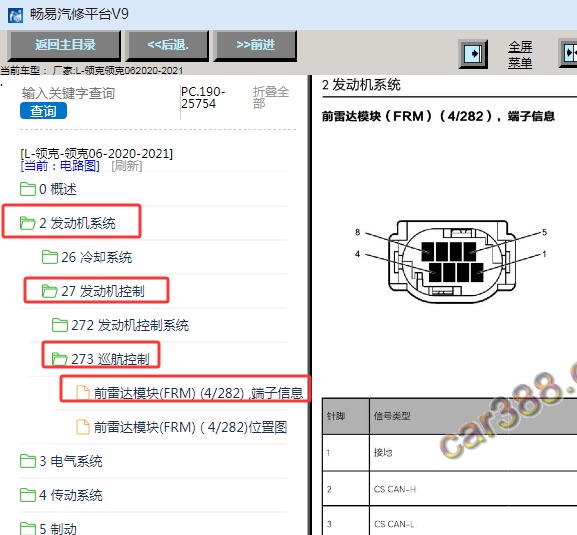Click the 前雷达模块（FRM）（4/282），端子信息 heading
Viewport: 577px width, 535px height.
[x=438, y=116]
